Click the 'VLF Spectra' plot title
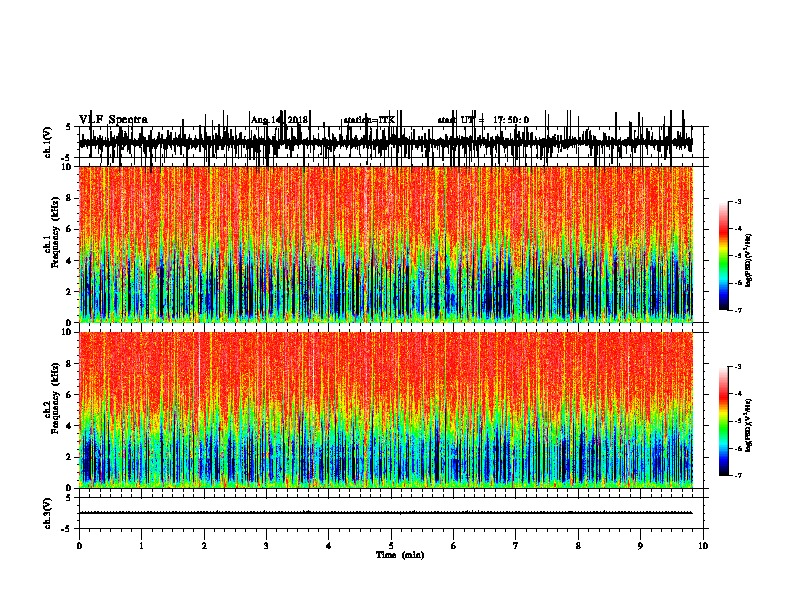Image resolution: width=792 pixels, height=612 pixels. coord(113,120)
